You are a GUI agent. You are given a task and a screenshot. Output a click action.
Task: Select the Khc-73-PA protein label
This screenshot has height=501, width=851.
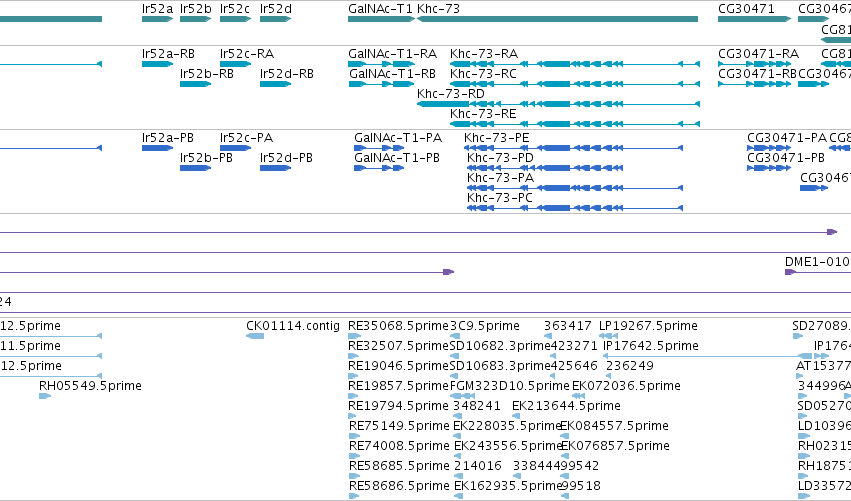pyautogui.click(x=500, y=178)
